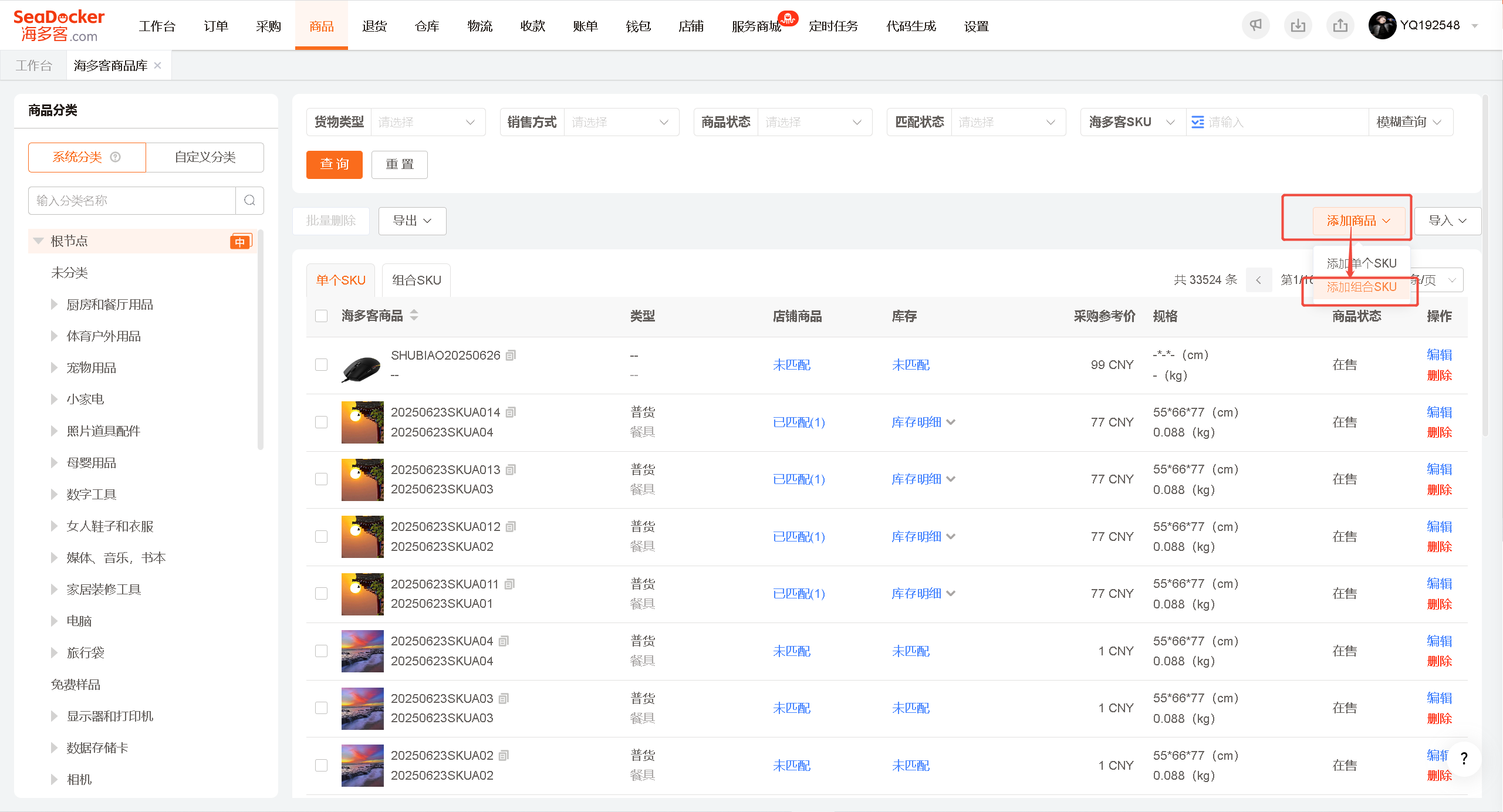Click the 查询 button
Image resolution: width=1503 pixels, height=812 pixels.
click(x=335, y=165)
